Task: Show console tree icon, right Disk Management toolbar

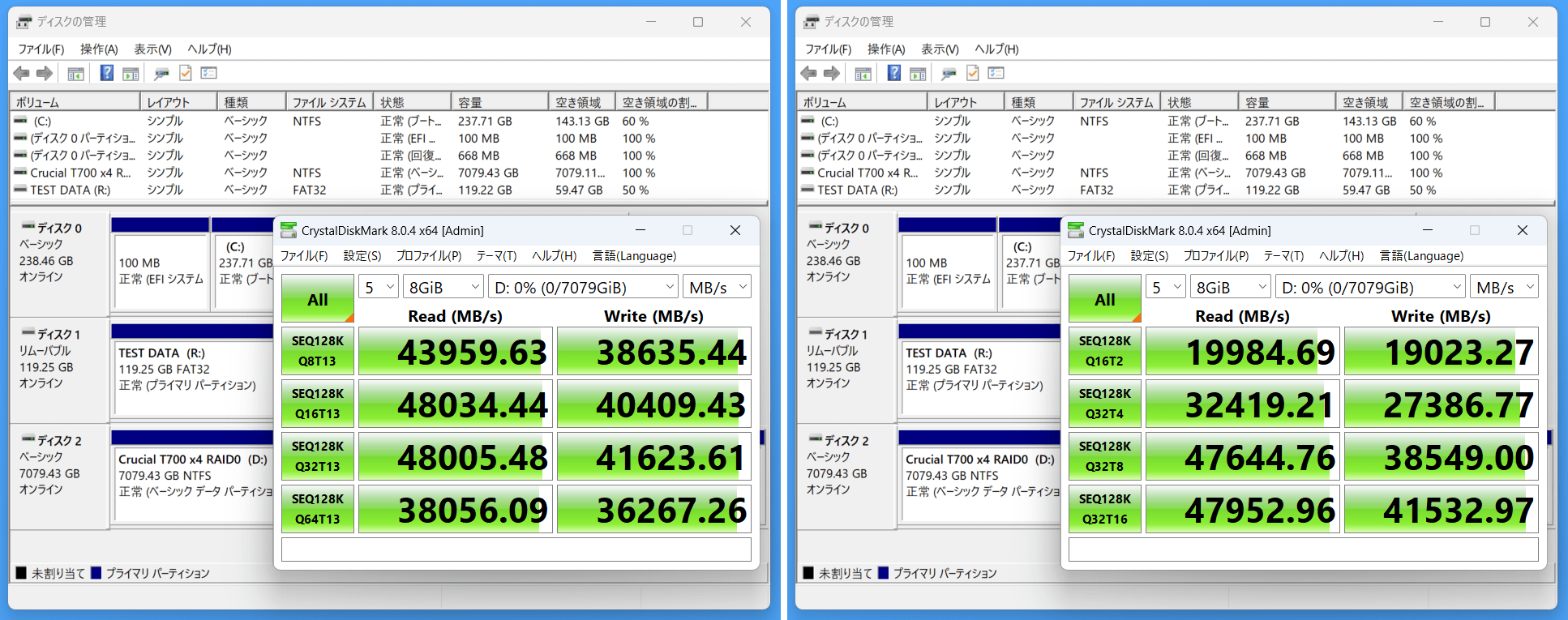Action: click(x=863, y=74)
